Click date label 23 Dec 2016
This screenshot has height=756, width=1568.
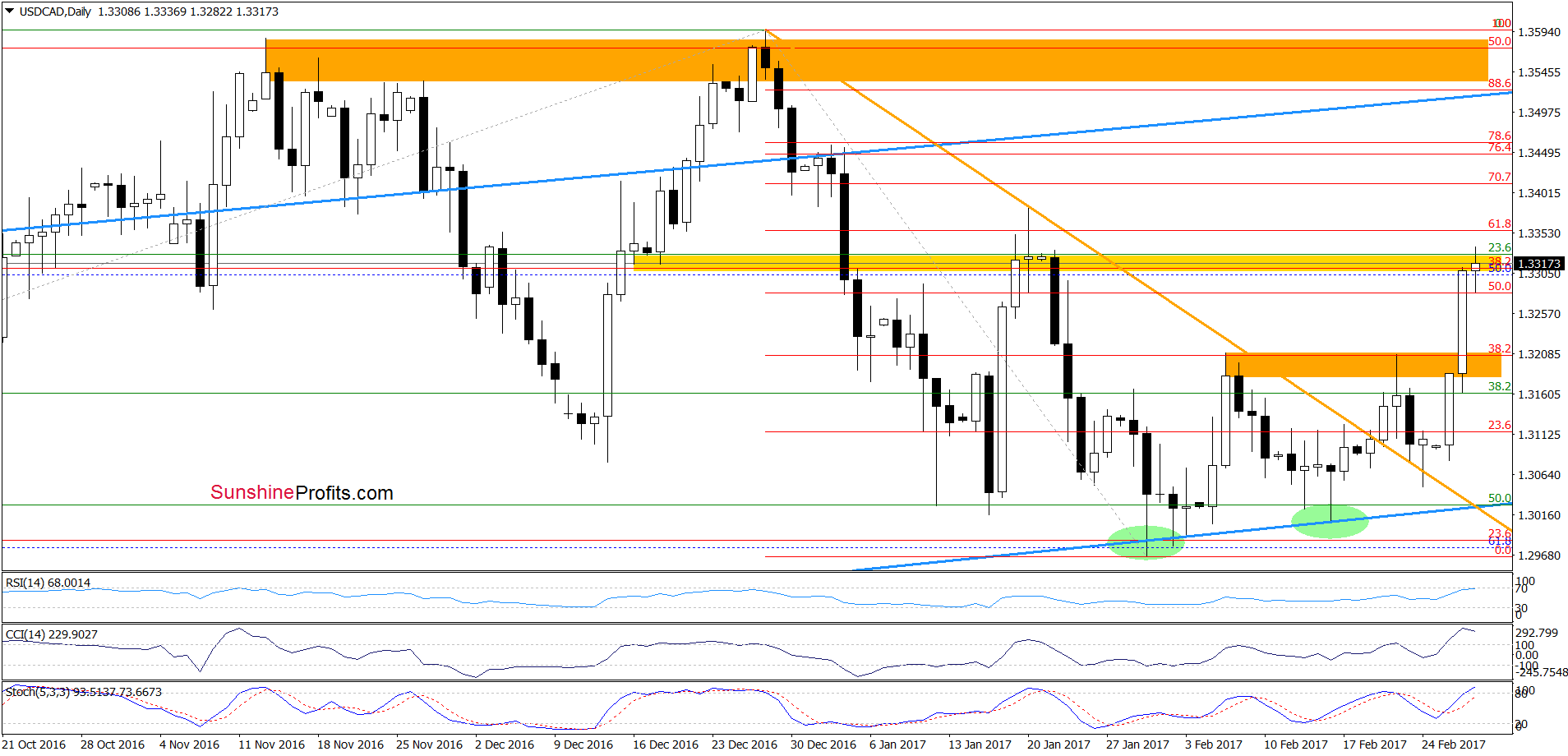click(745, 744)
